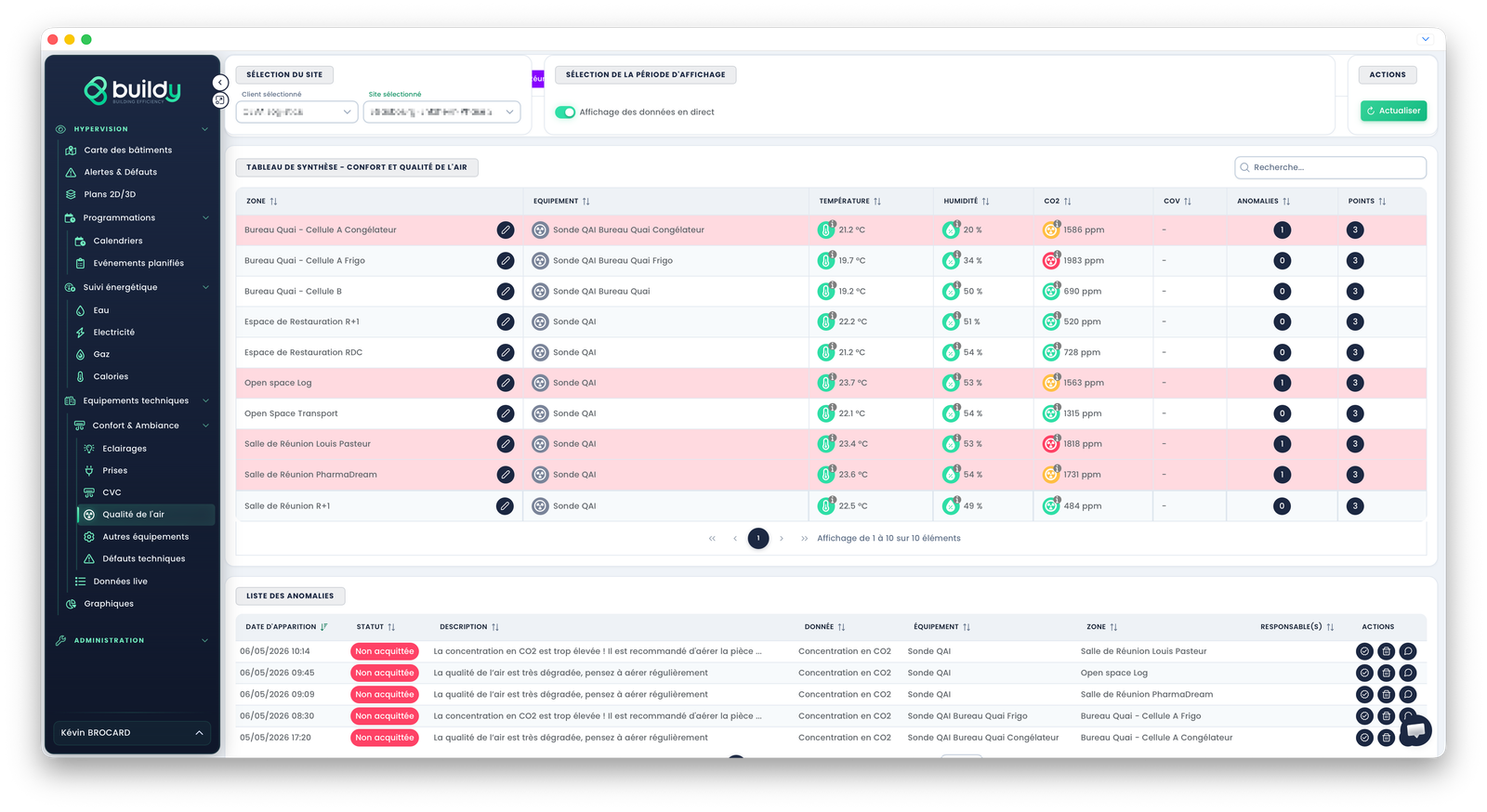Sort table by Zone column
1487x812 pixels.
pos(273,202)
